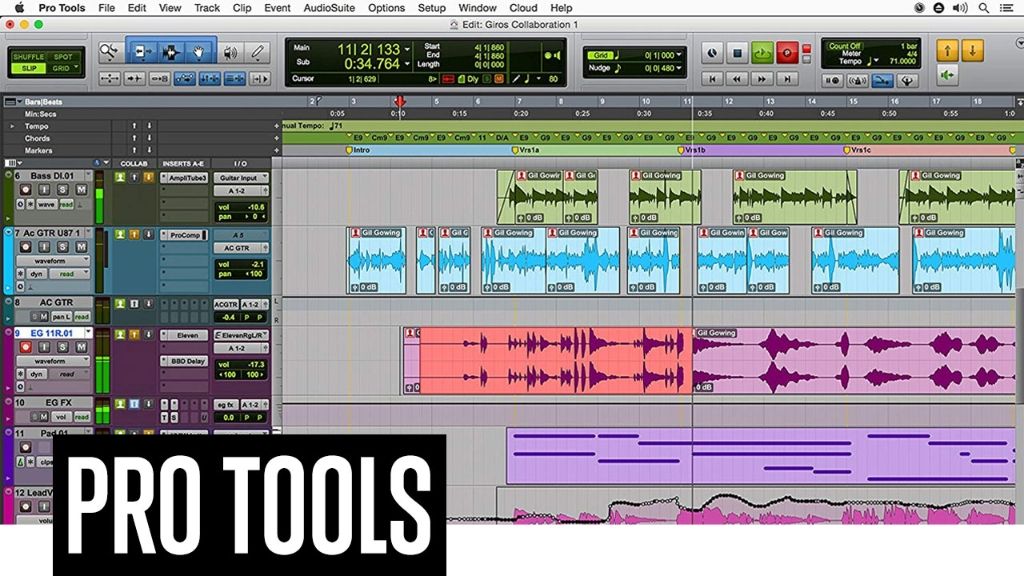Rewind the transport
The height and width of the screenshot is (576, 1024).
737,79
